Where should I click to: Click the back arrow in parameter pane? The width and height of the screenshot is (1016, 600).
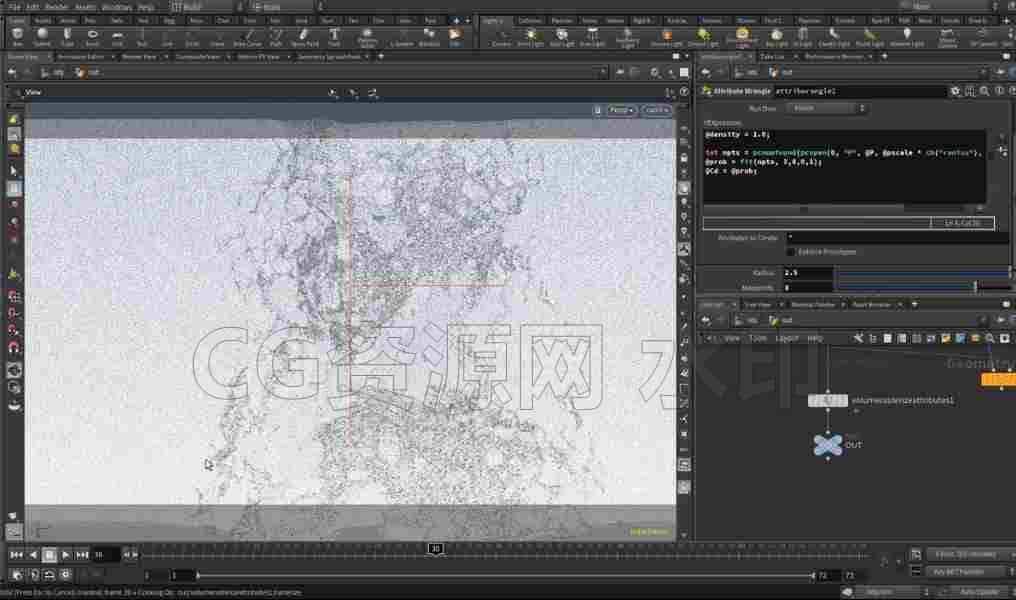[706, 73]
